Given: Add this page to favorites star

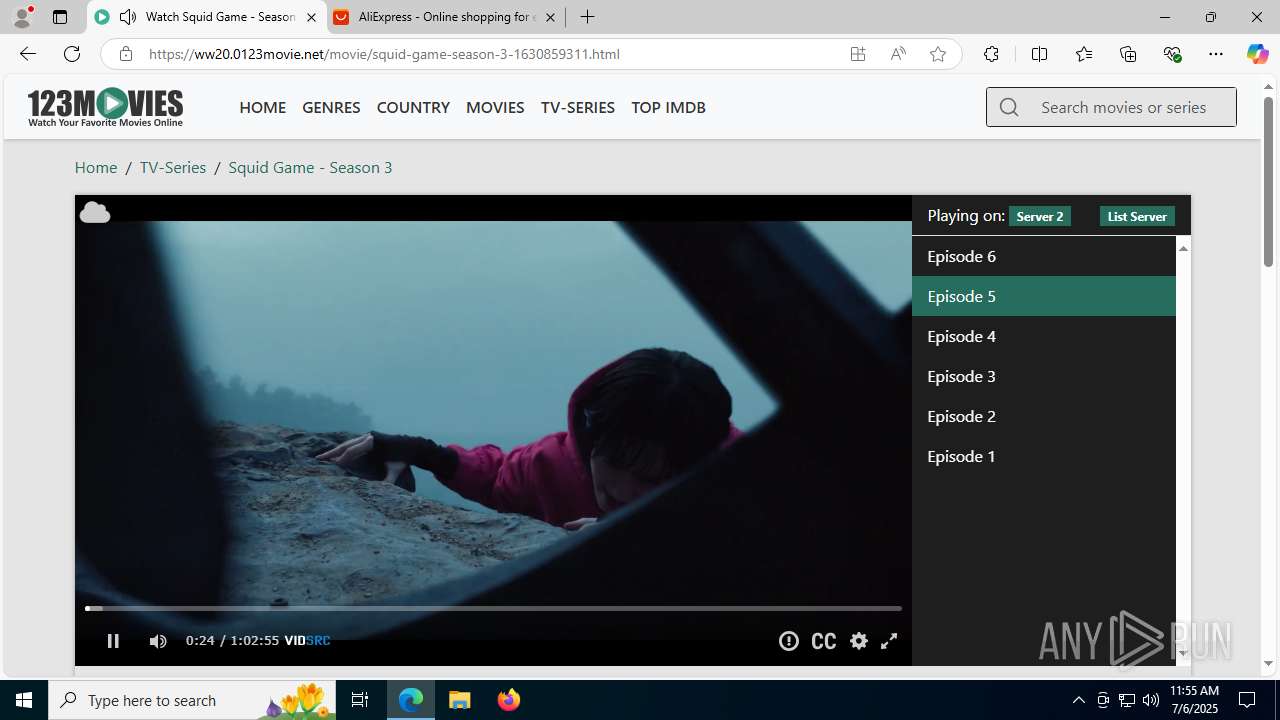Looking at the screenshot, I should (x=938, y=54).
